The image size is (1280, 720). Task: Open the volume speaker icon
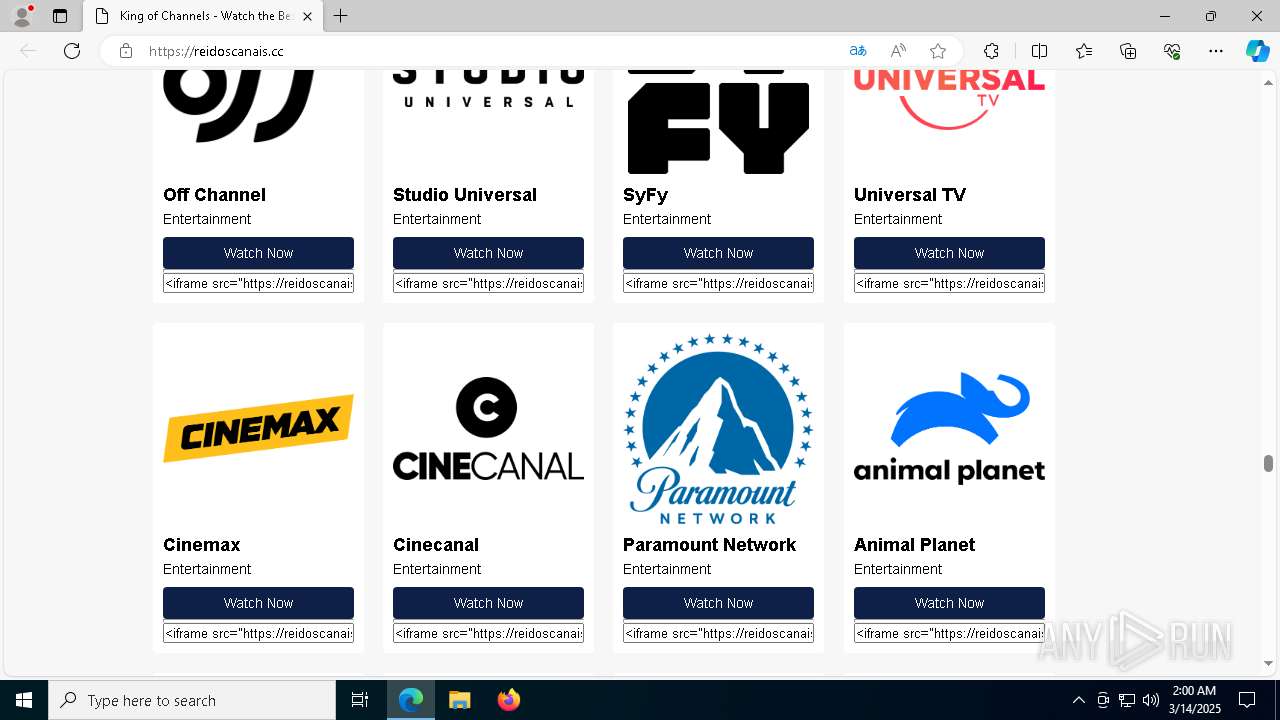1151,700
